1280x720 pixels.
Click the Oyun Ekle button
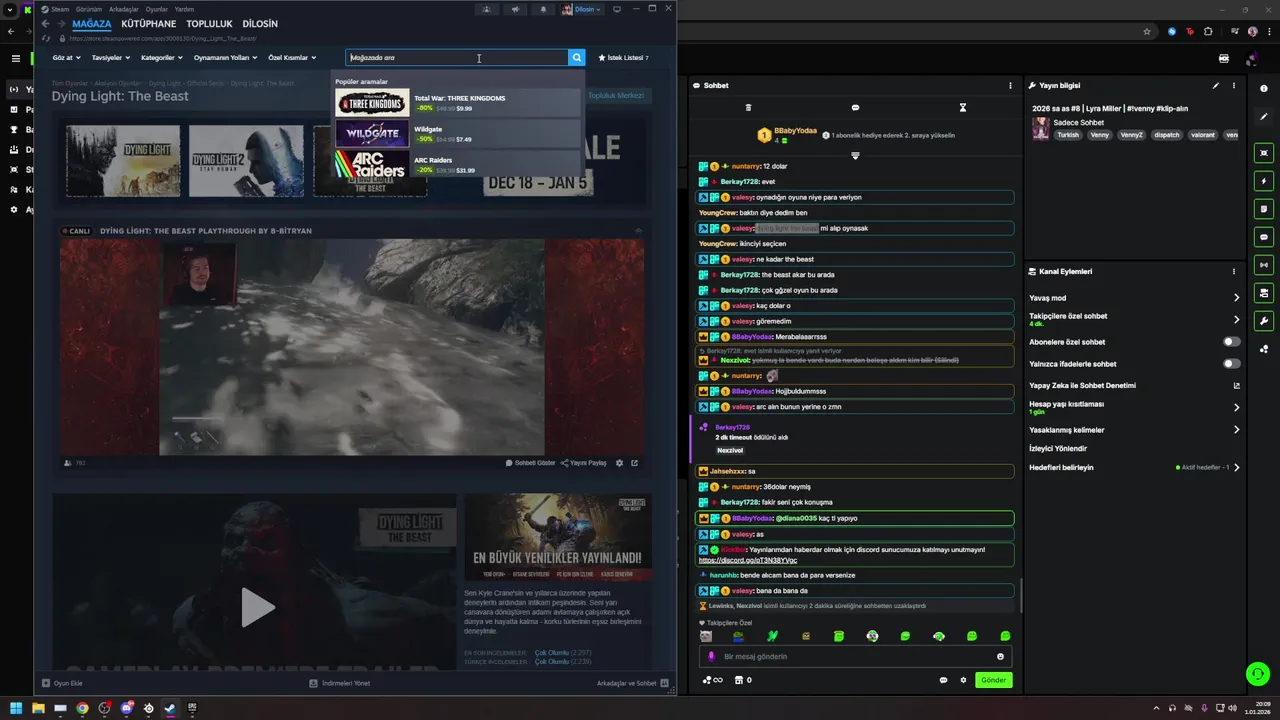pyautogui.click(x=62, y=683)
